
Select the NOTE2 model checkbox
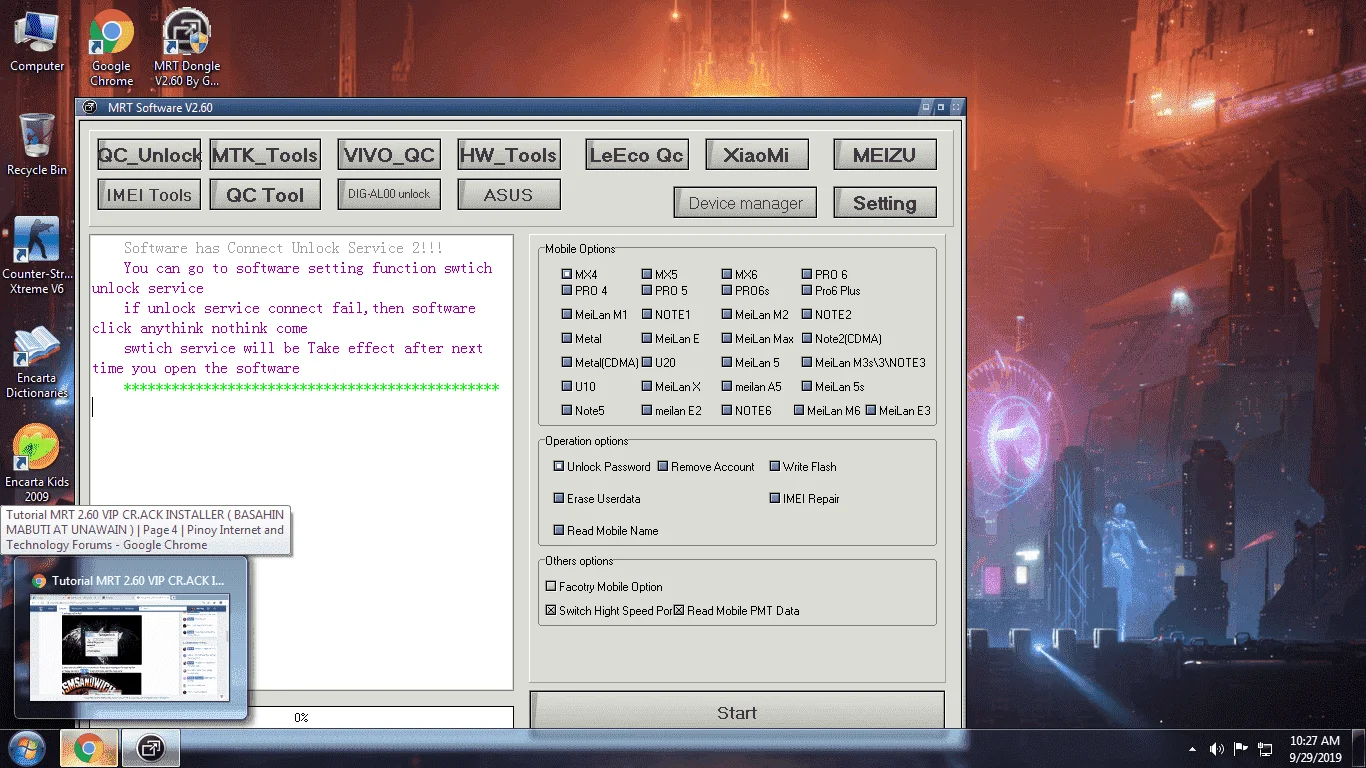(807, 314)
